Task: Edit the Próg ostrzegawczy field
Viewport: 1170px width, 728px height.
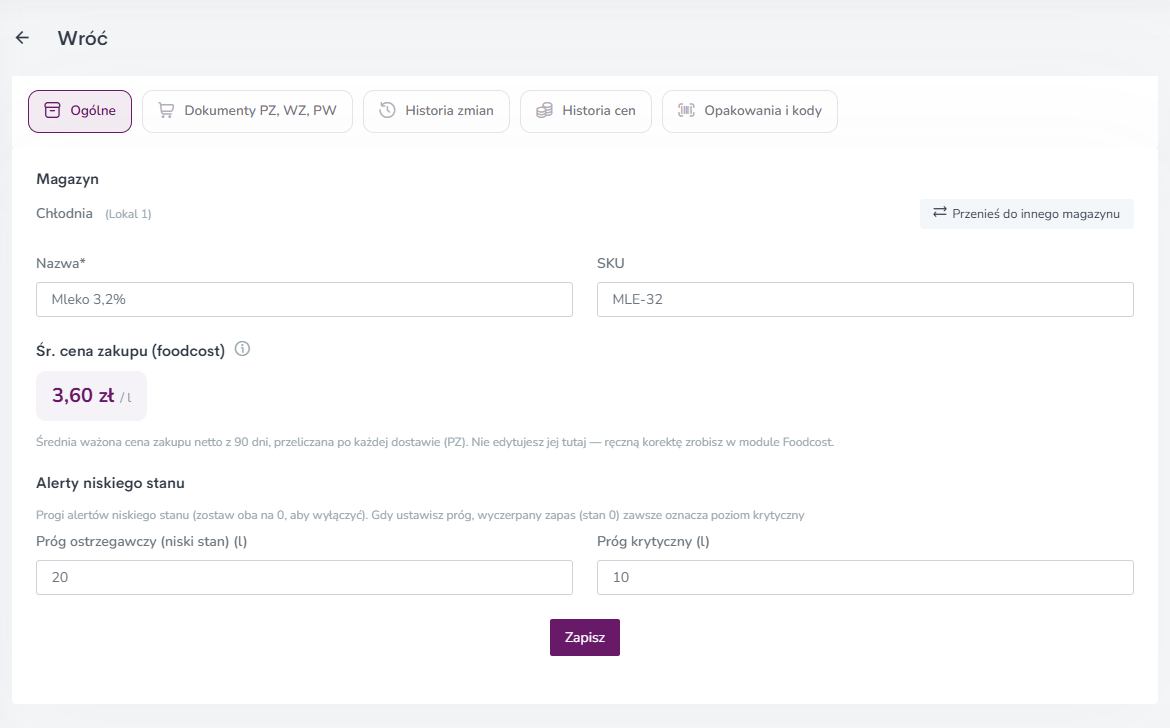Action: coord(304,577)
